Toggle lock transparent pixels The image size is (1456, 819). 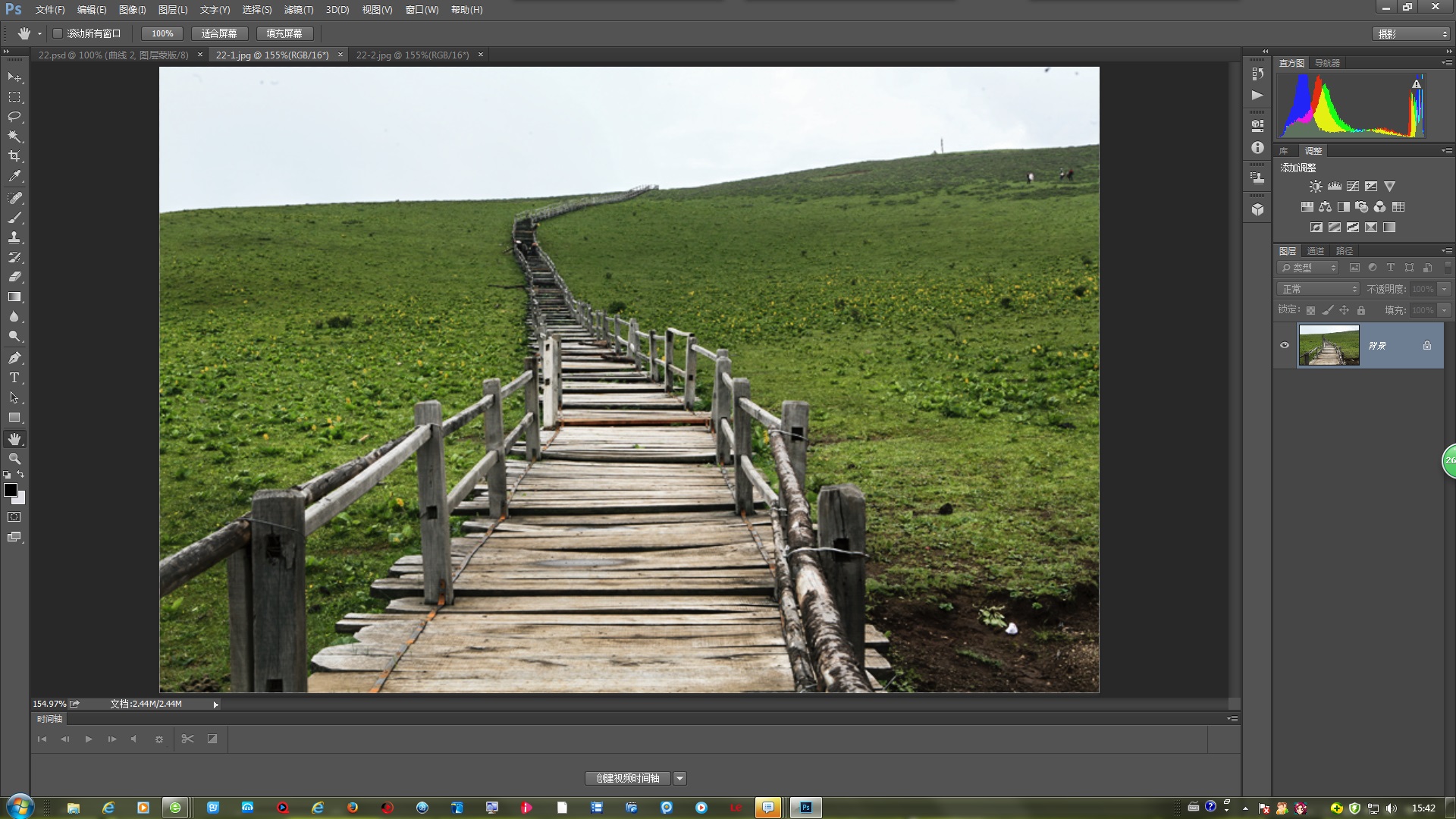[x=1310, y=310]
